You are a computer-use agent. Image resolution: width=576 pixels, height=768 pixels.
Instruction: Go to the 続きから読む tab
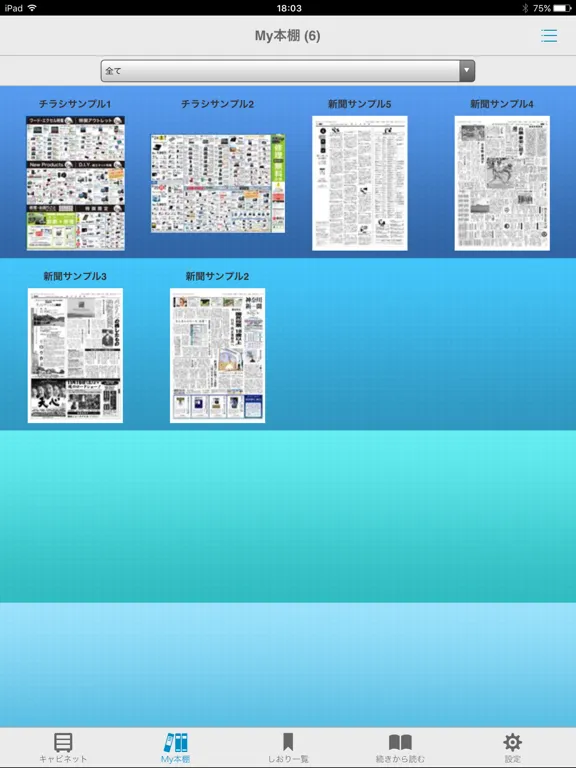[x=400, y=748]
